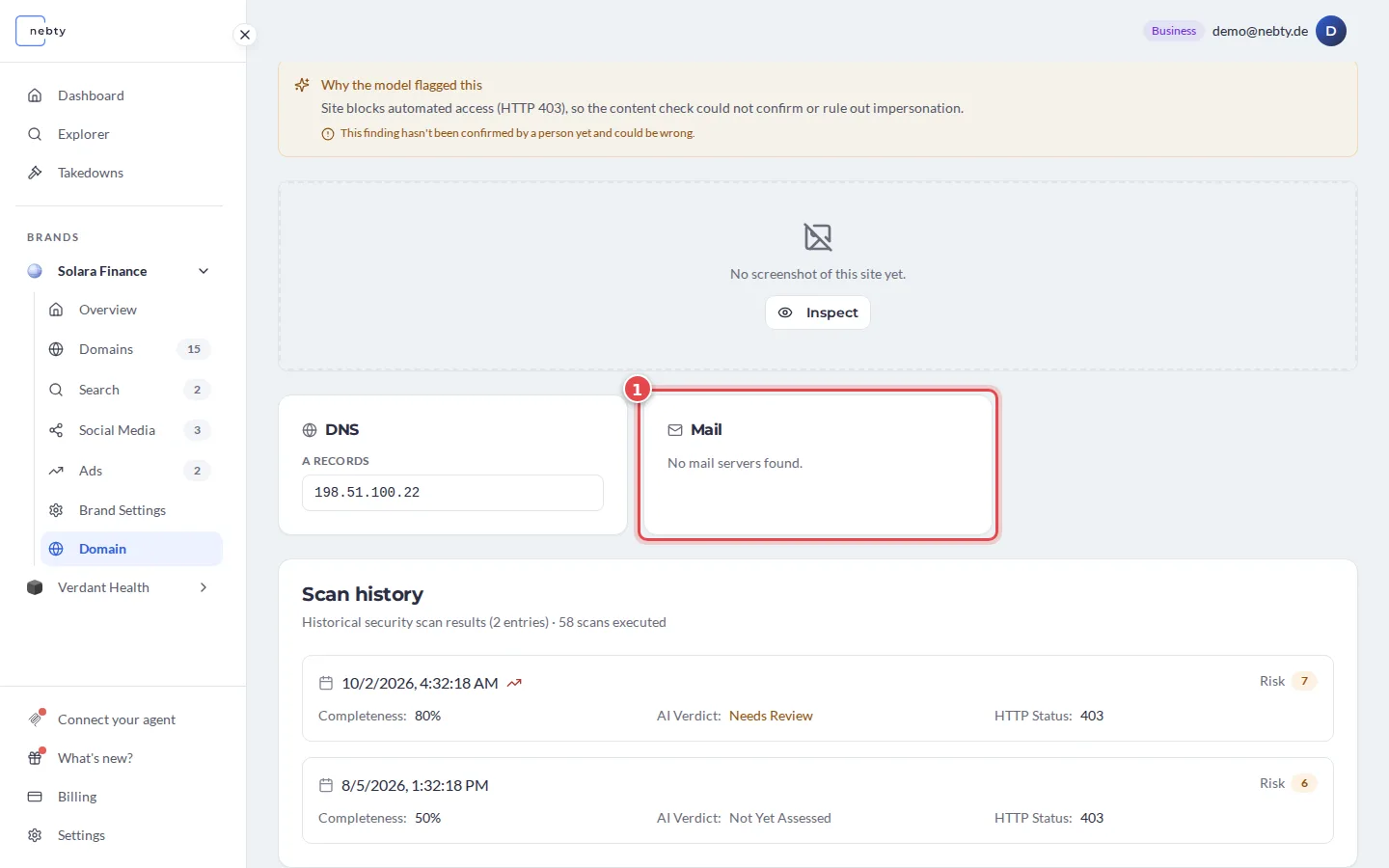The width and height of the screenshot is (1389, 868).
Task: Collapse the Solara Finance brand
Action: [204, 271]
